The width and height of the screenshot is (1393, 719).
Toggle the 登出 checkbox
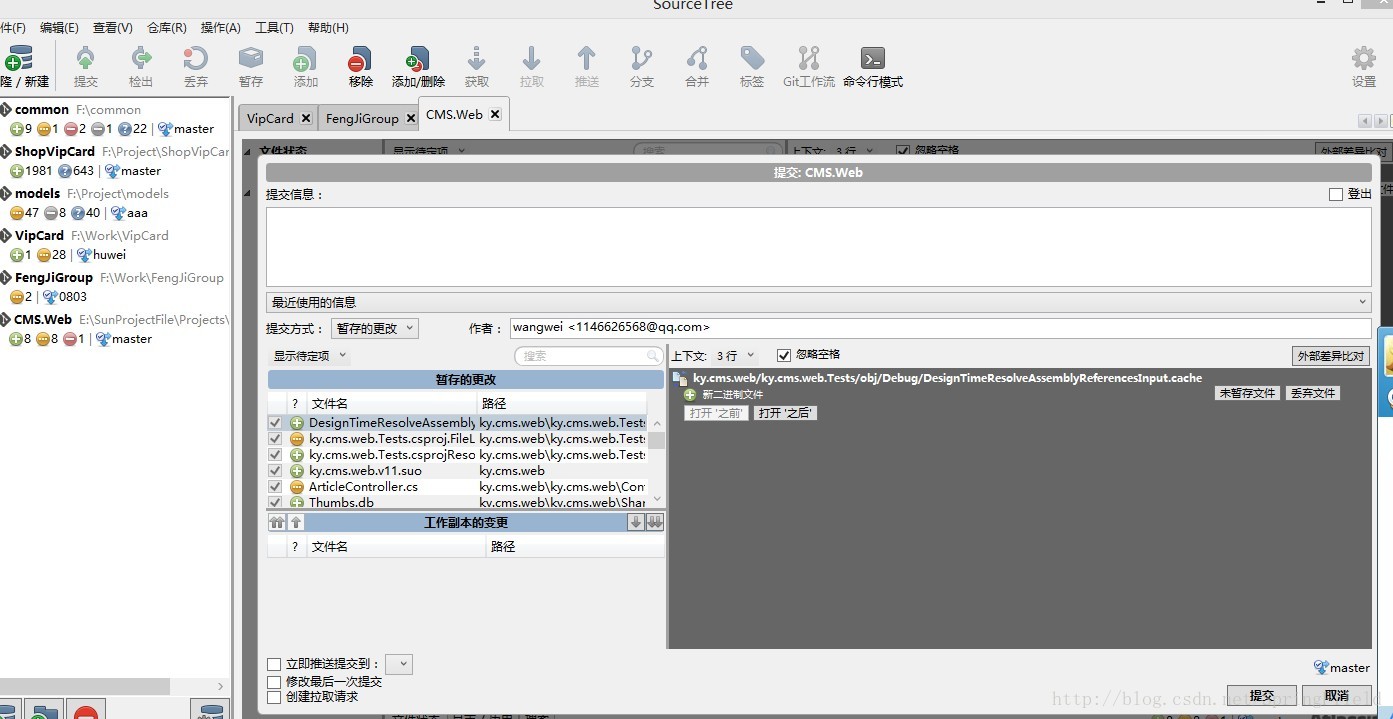[x=1336, y=194]
